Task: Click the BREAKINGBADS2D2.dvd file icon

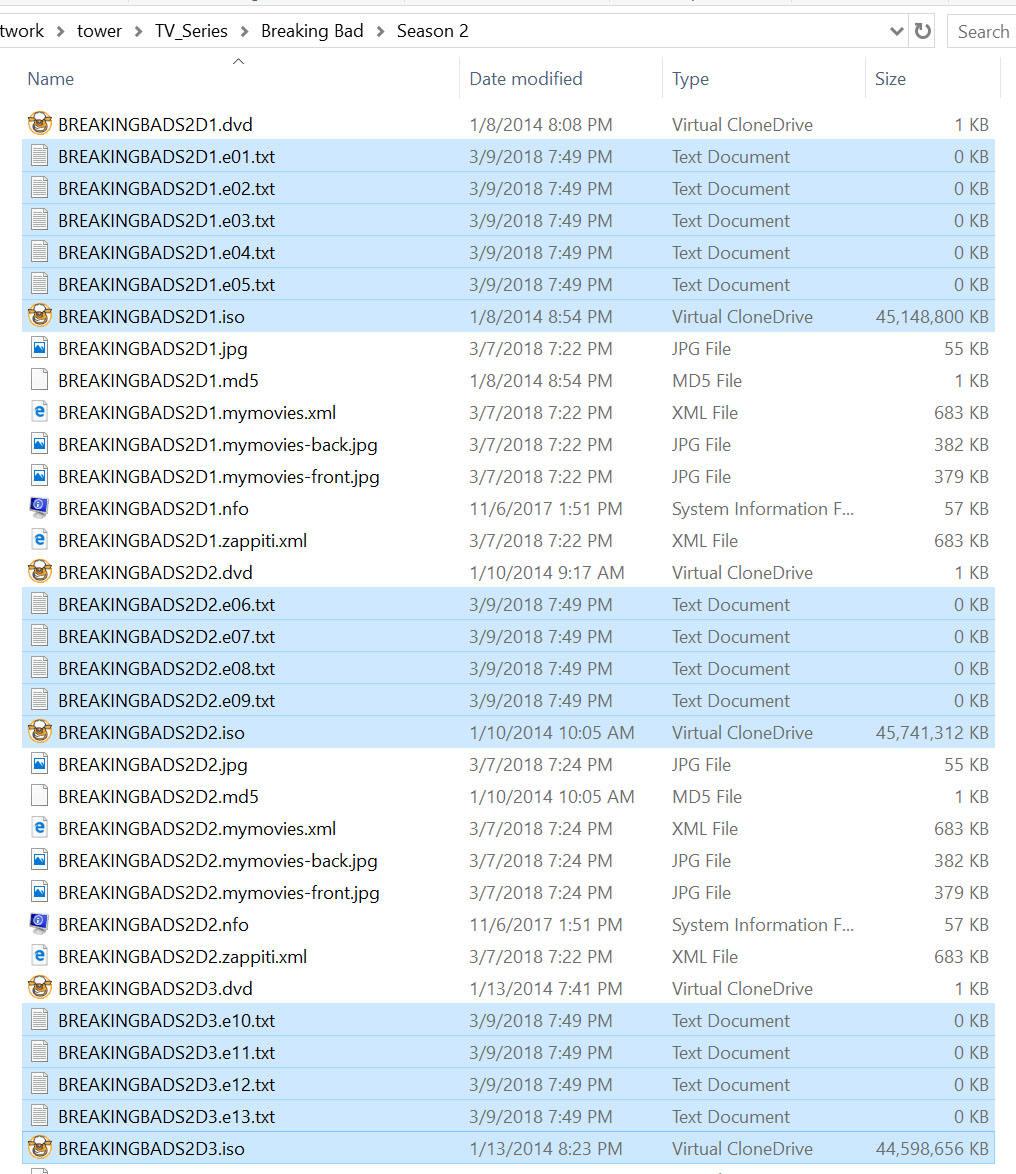Action: 40,572
